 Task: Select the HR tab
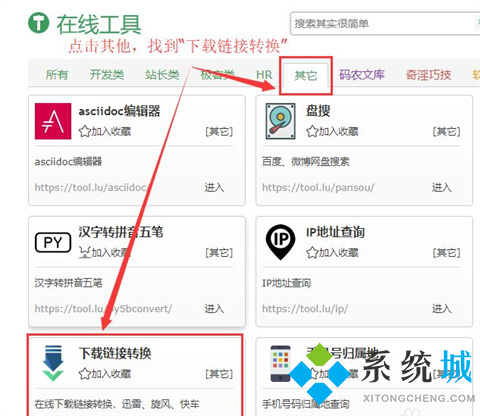click(264, 75)
